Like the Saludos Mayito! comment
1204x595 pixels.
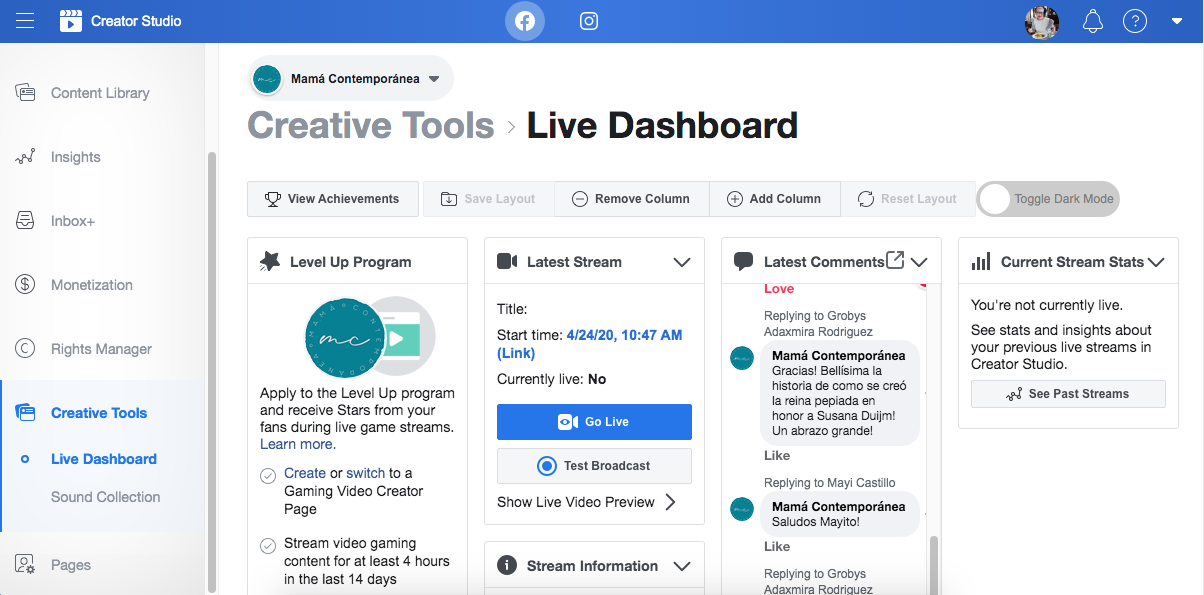[x=777, y=547]
